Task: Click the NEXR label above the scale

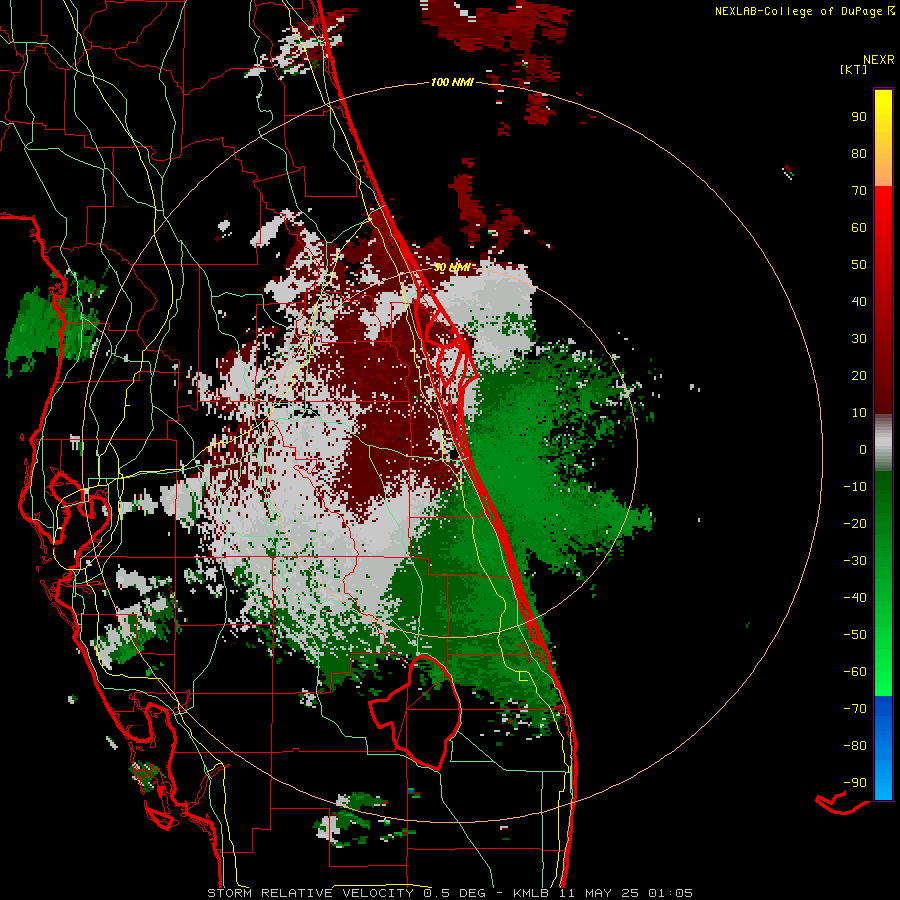Action: pos(879,60)
